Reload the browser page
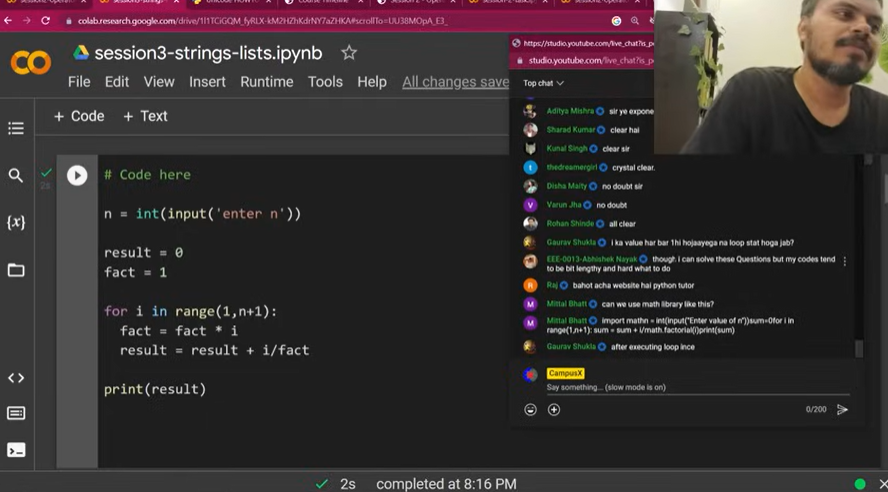 click(45, 21)
